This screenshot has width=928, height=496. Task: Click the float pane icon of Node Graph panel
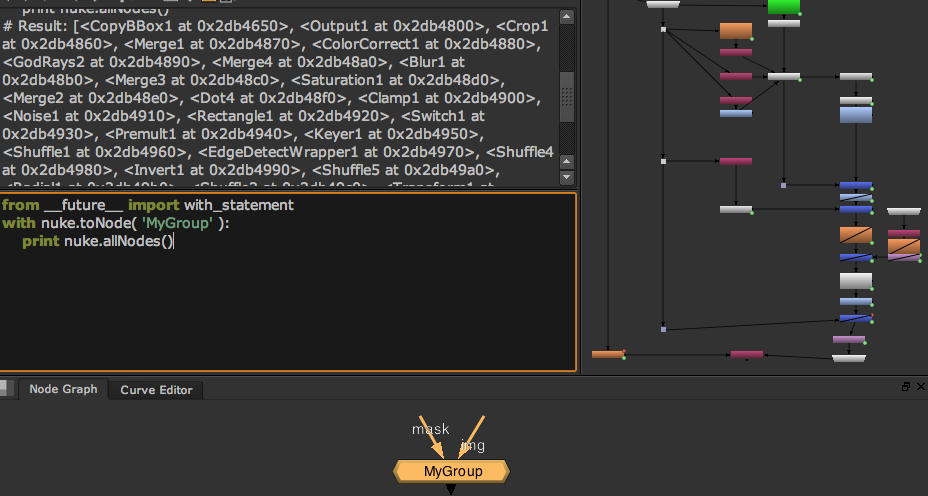tap(906, 387)
